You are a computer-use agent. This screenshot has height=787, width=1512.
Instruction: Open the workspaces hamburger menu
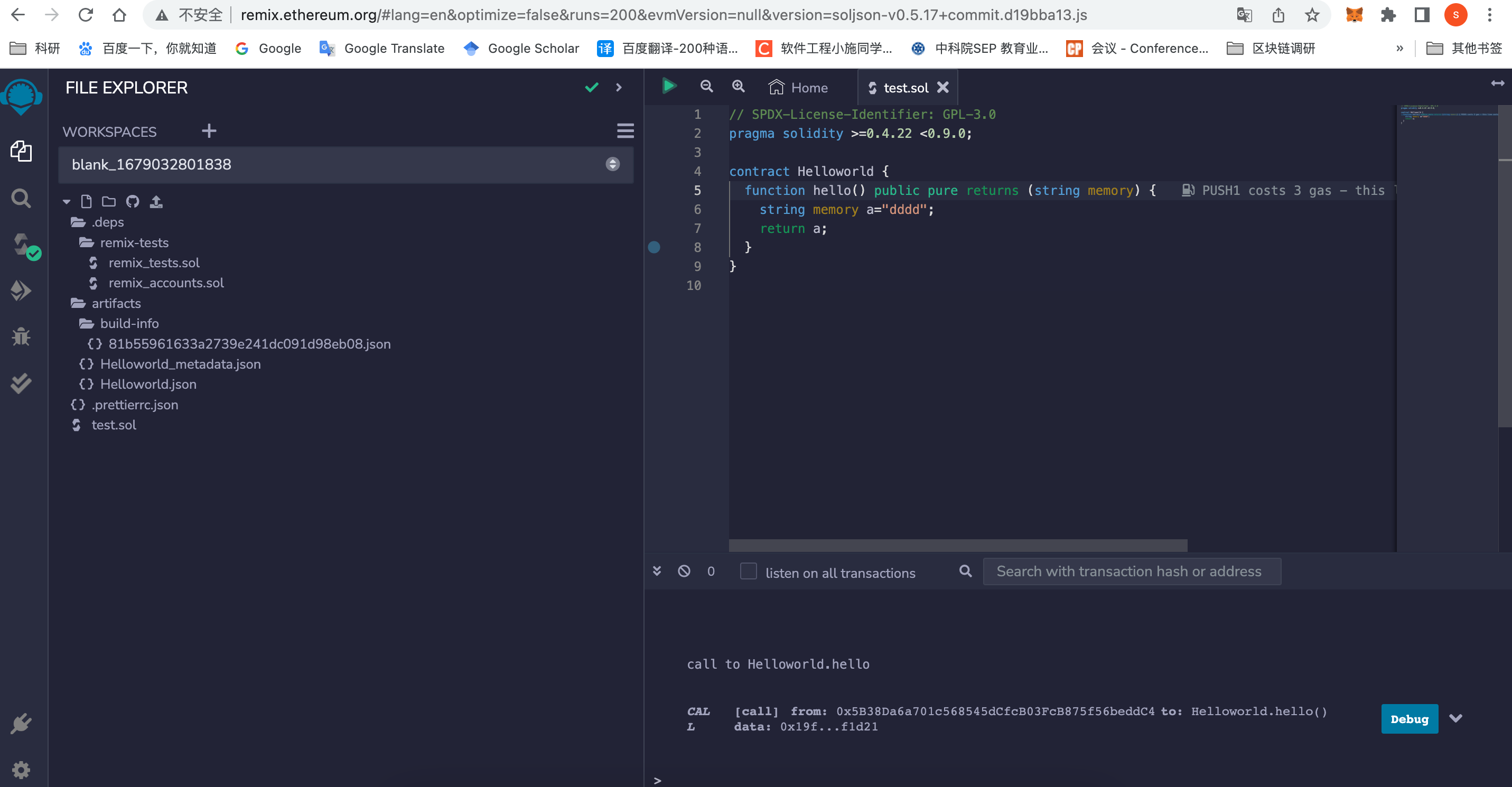pyautogui.click(x=625, y=131)
